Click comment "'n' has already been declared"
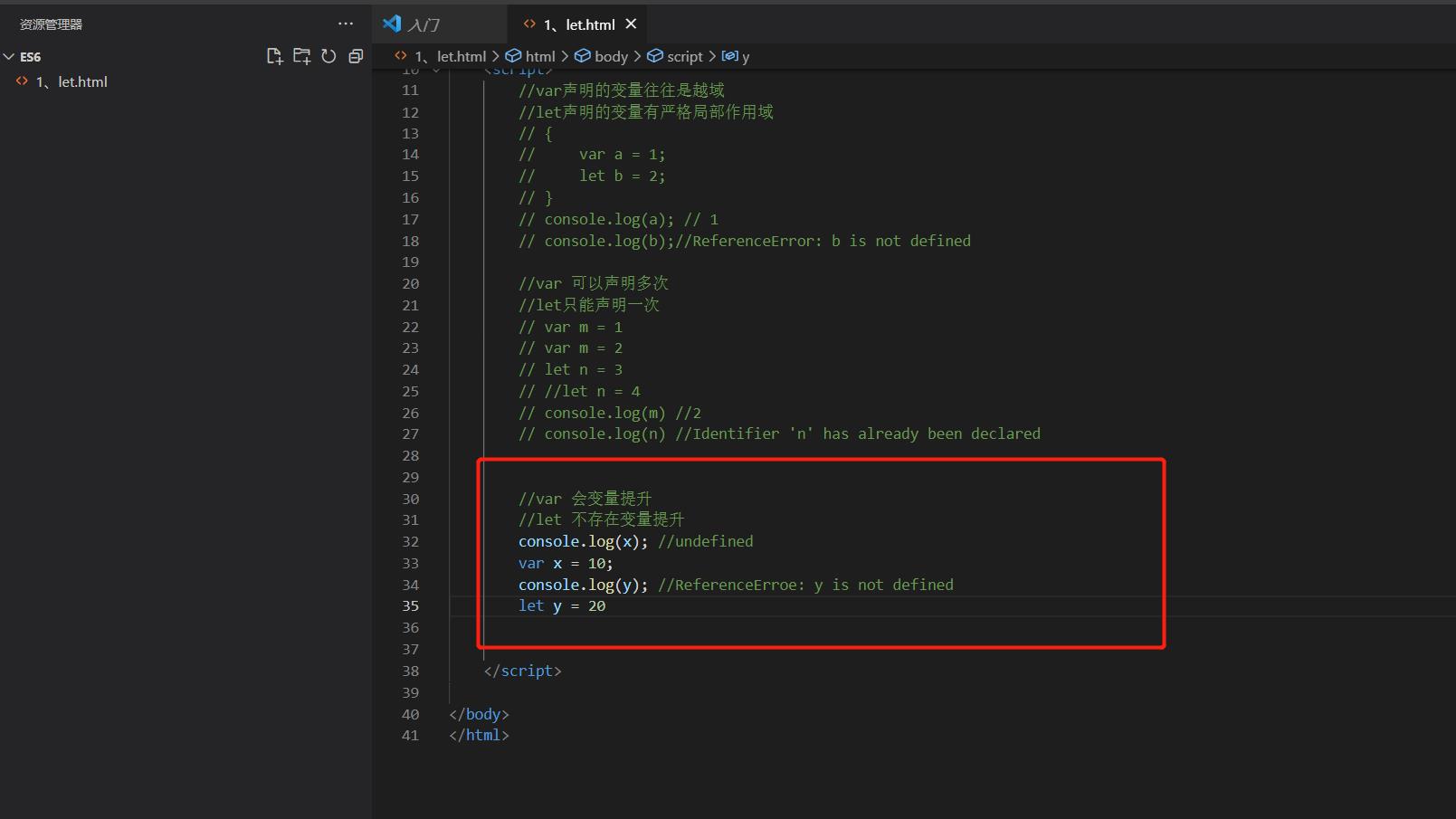Image resolution: width=1456 pixels, height=819 pixels. coord(779,433)
